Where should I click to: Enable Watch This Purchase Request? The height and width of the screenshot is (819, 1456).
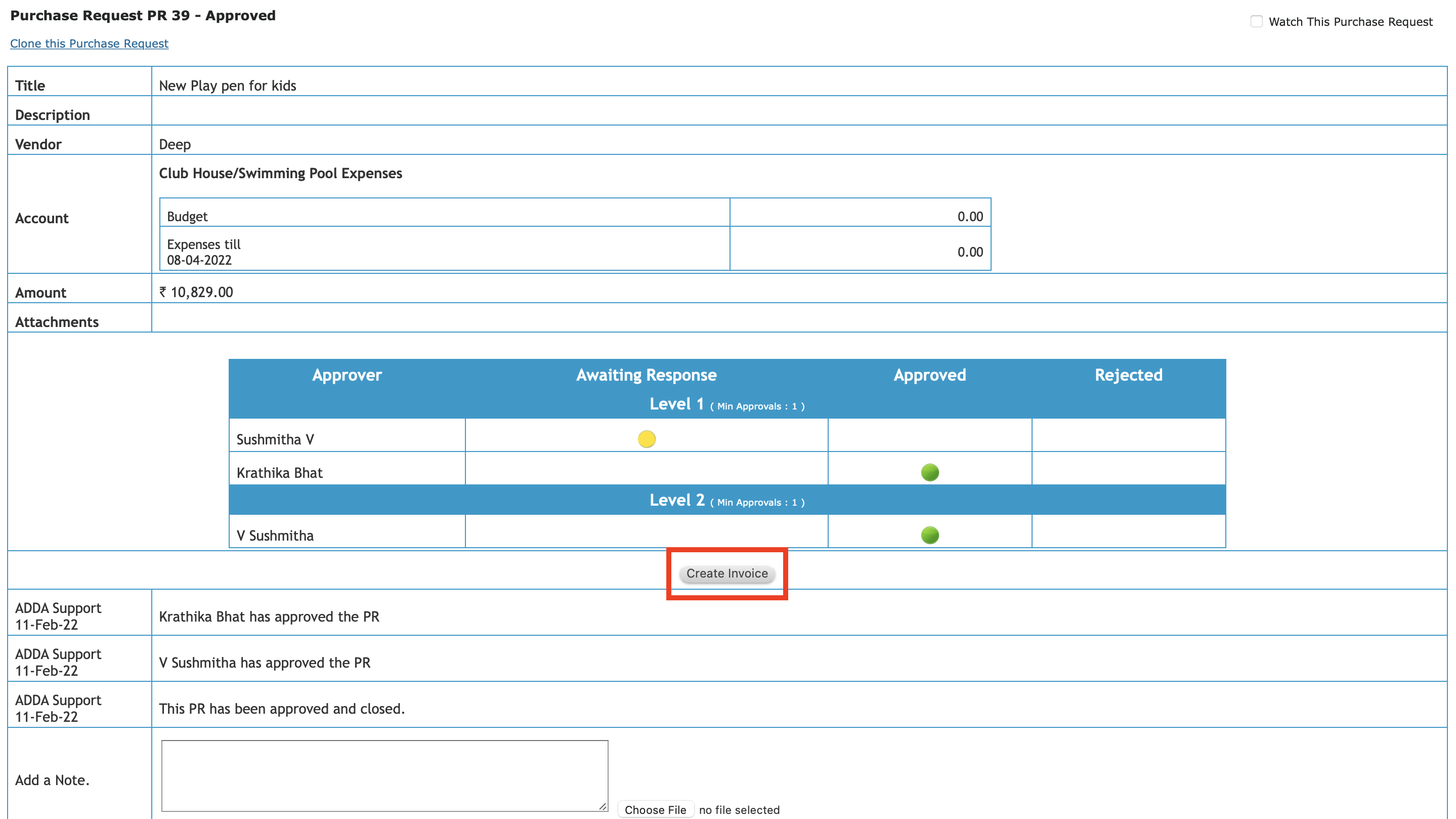[x=1257, y=21]
